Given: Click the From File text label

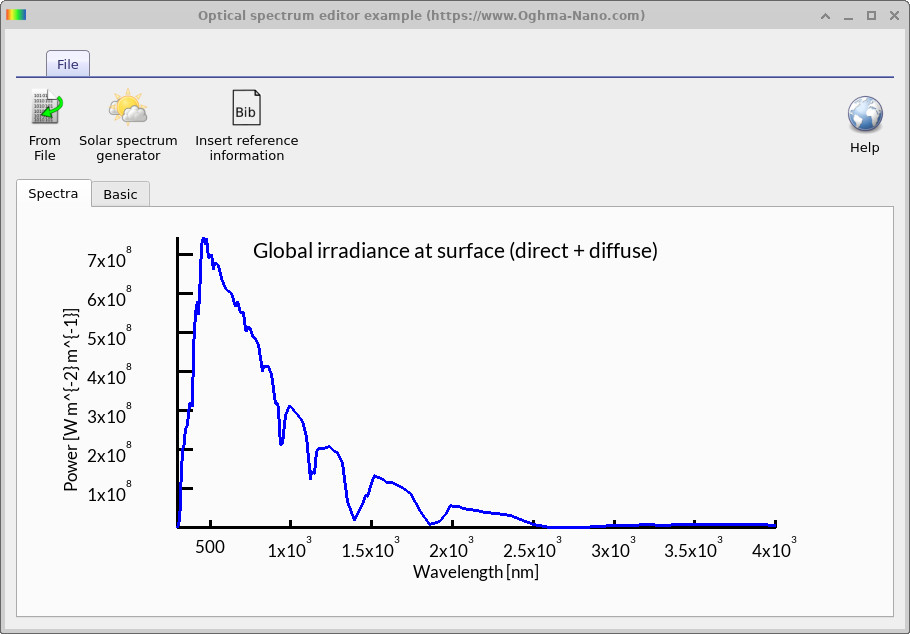Looking at the screenshot, I should tap(44, 148).
